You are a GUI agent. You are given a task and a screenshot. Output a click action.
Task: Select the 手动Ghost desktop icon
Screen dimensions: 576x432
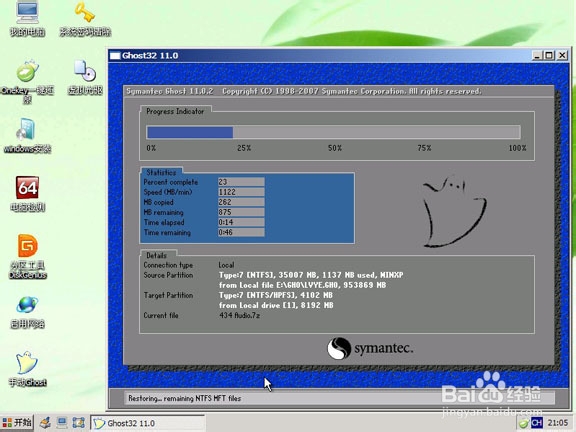pos(27,369)
